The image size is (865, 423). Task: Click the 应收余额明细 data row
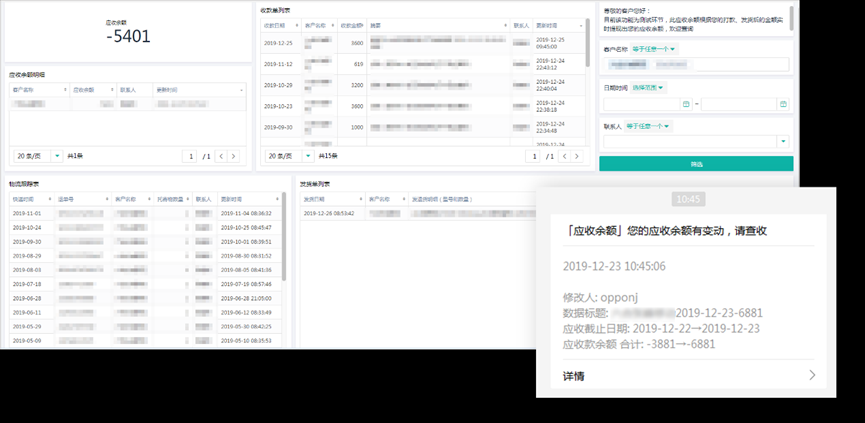pyautogui.click(x=127, y=104)
